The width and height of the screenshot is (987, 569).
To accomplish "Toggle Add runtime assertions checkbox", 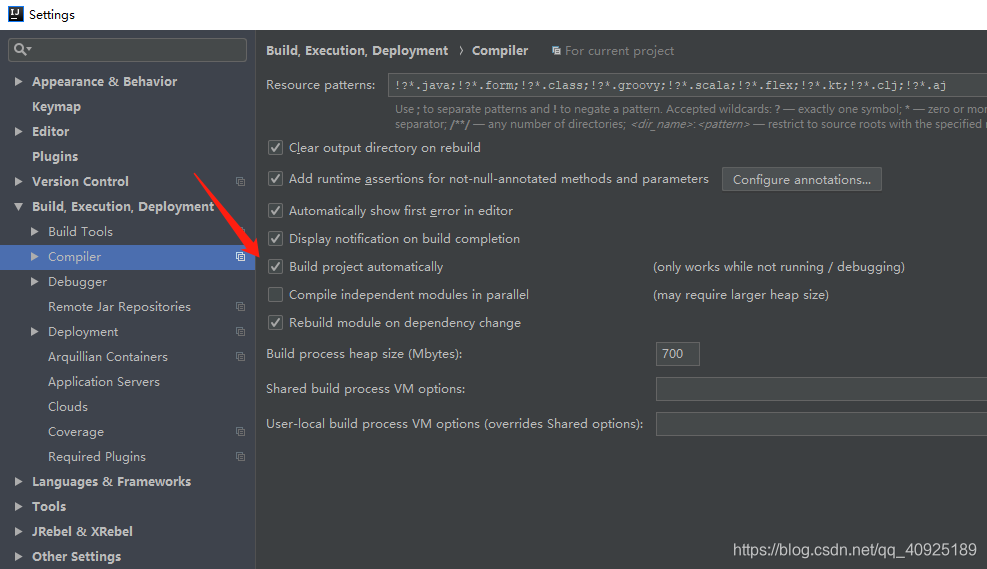I will click(275, 178).
